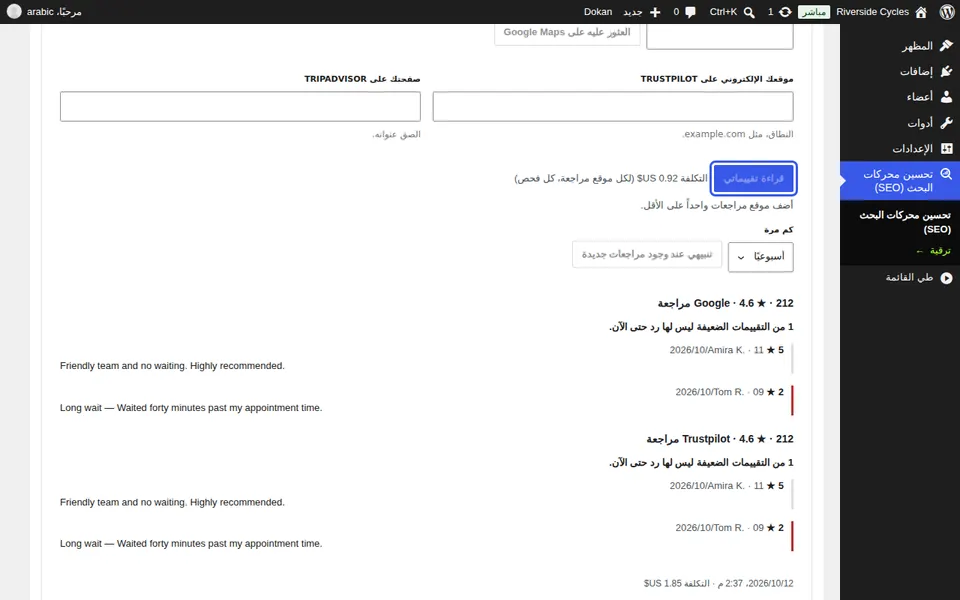This screenshot has width=960, height=600.
Task: Open the Riverside Cycles site name link
Action: click(x=872, y=12)
